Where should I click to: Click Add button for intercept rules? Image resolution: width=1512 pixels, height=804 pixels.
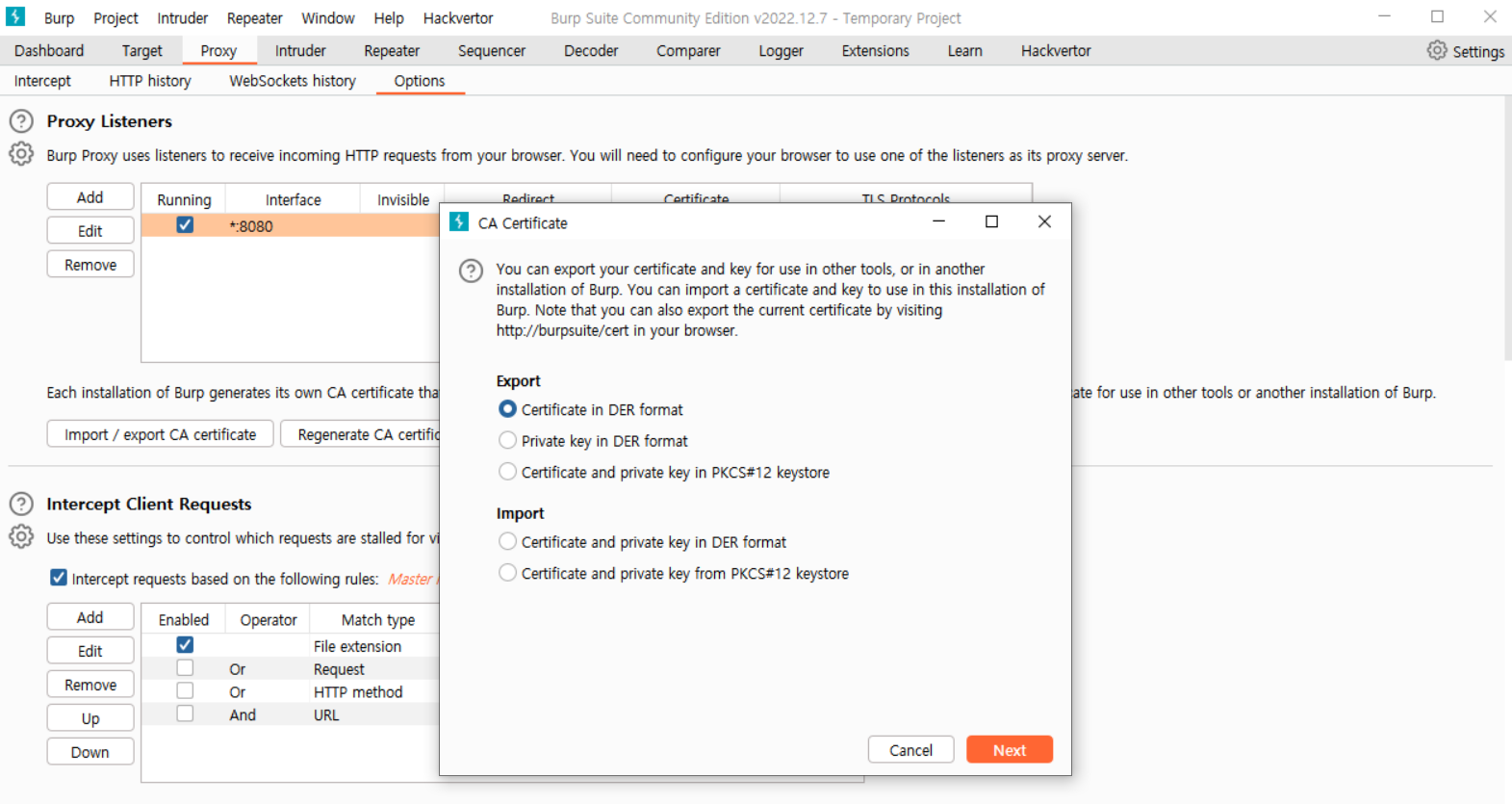tap(90, 617)
